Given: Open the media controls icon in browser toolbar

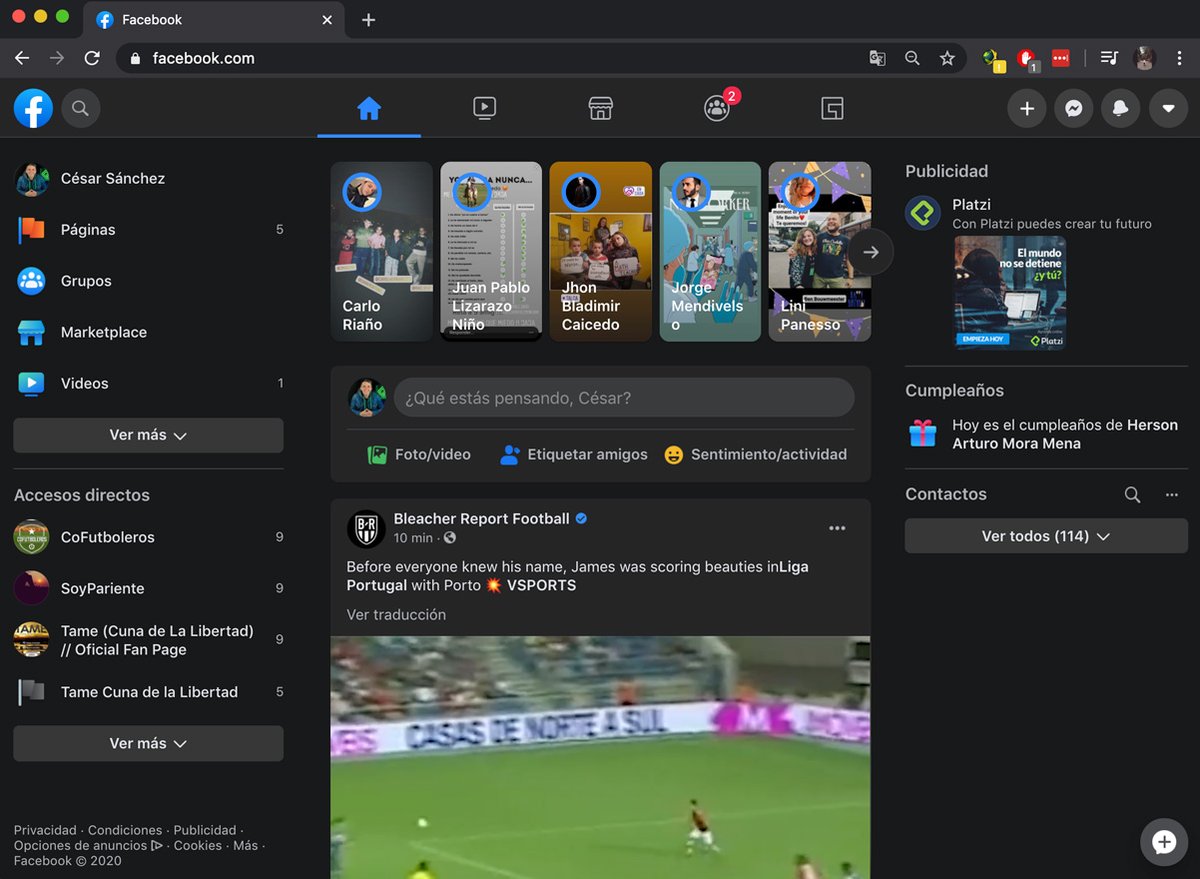Looking at the screenshot, I should pos(1108,58).
